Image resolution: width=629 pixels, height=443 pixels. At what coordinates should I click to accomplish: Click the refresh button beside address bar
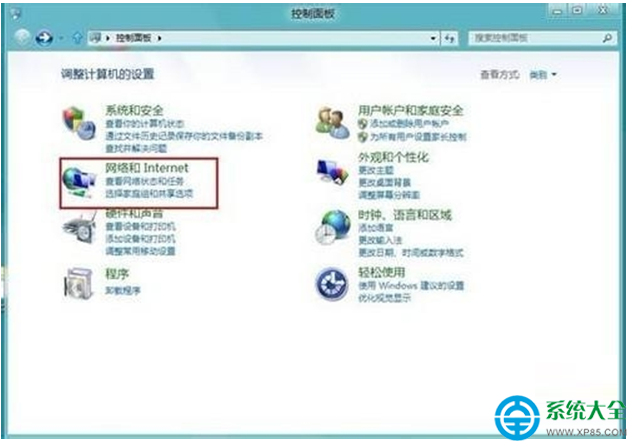coord(450,38)
